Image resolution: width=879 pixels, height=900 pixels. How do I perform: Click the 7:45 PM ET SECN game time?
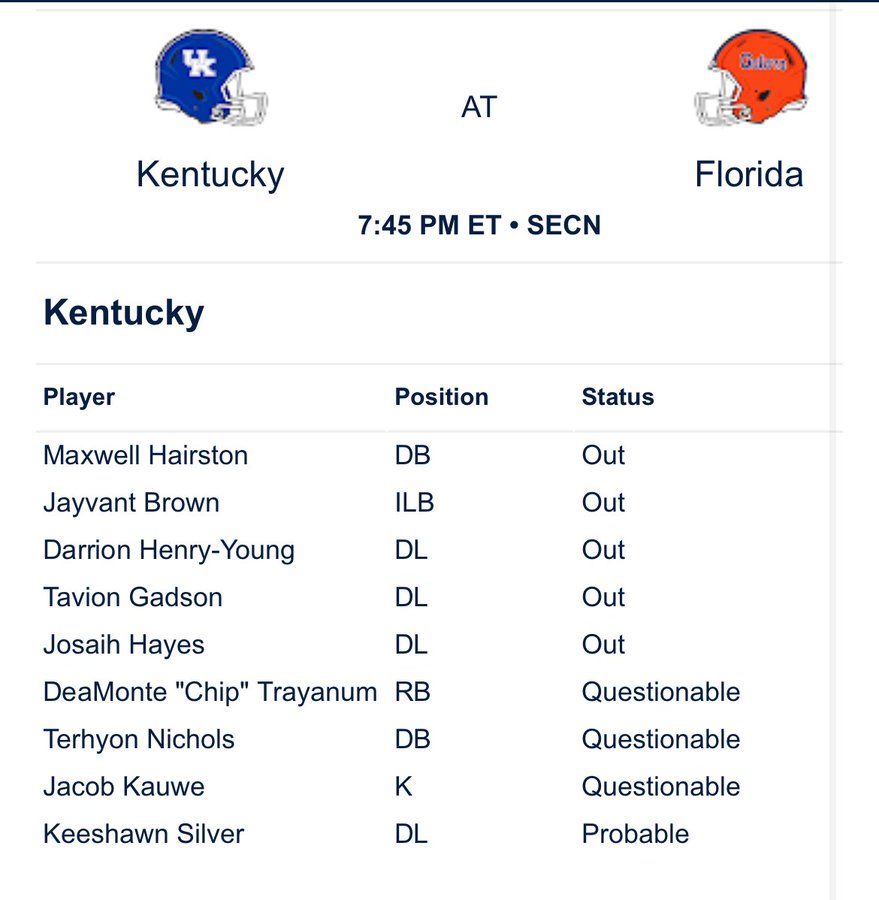[x=479, y=225]
